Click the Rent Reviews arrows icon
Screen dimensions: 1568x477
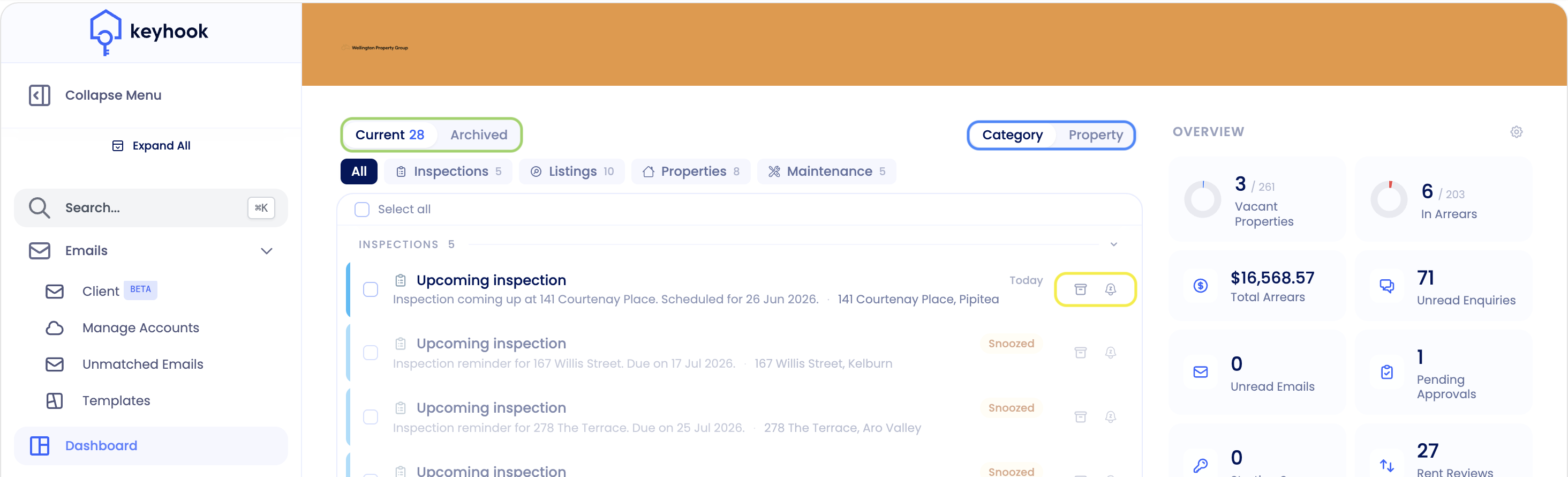point(1386,466)
